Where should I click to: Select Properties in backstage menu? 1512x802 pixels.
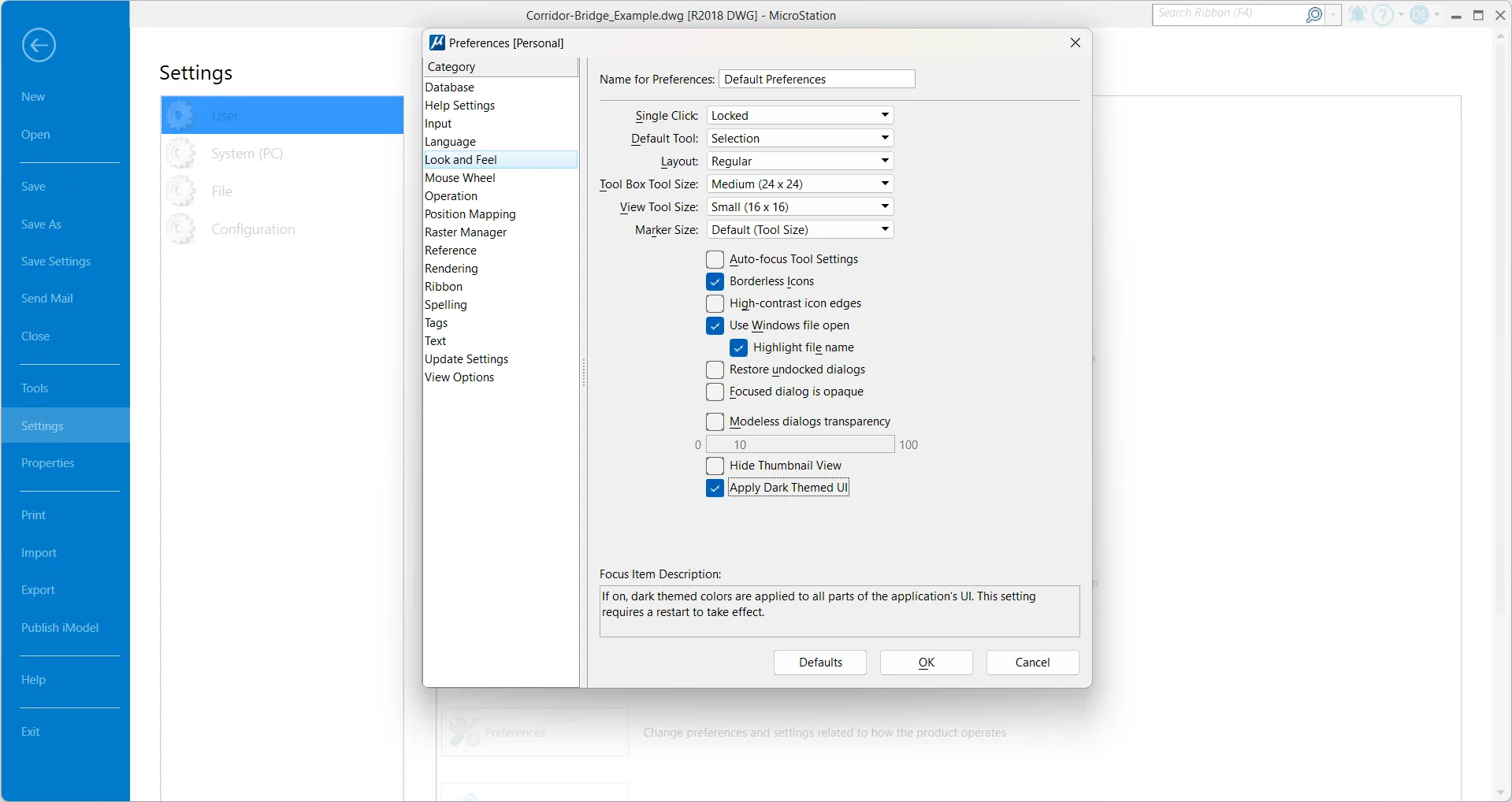(x=48, y=463)
